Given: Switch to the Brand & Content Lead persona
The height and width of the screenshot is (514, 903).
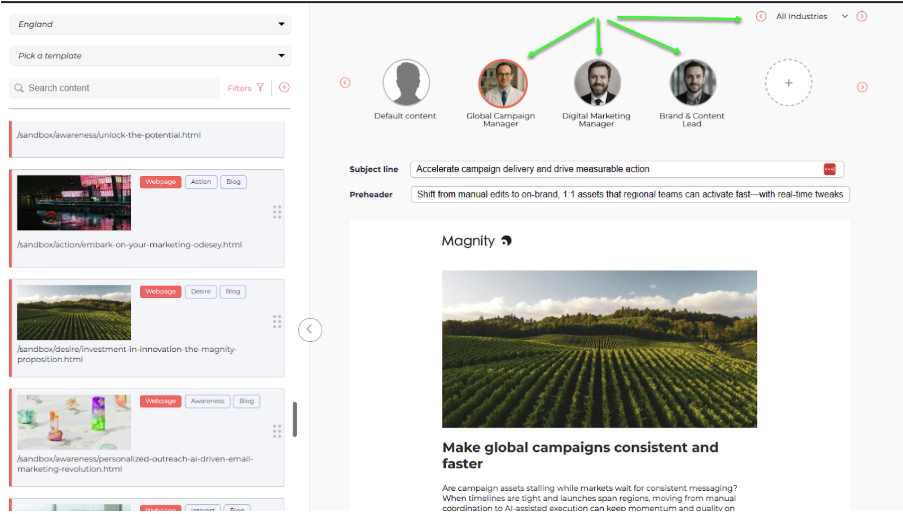Looking at the screenshot, I should coord(692,84).
